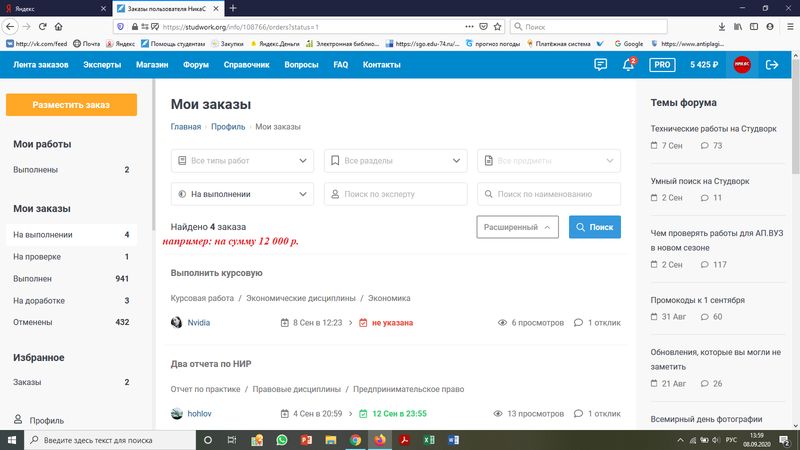Viewport: 800px width, 450px height.
Task: Open WhatsApp from the Windows taskbar
Action: 282,440
